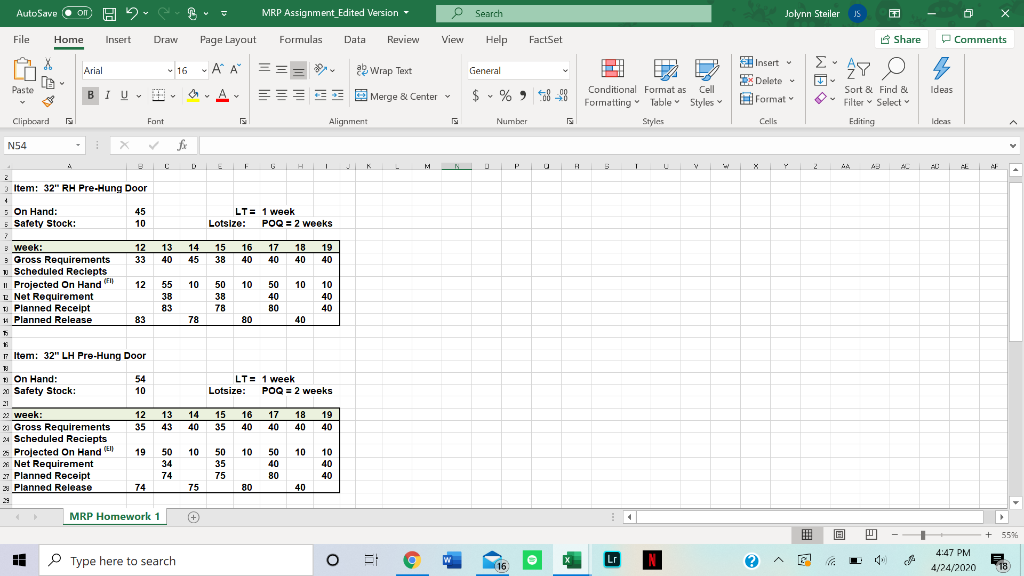Image resolution: width=1024 pixels, height=576 pixels.
Task: Toggle AutoSave switch
Action: (77, 13)
